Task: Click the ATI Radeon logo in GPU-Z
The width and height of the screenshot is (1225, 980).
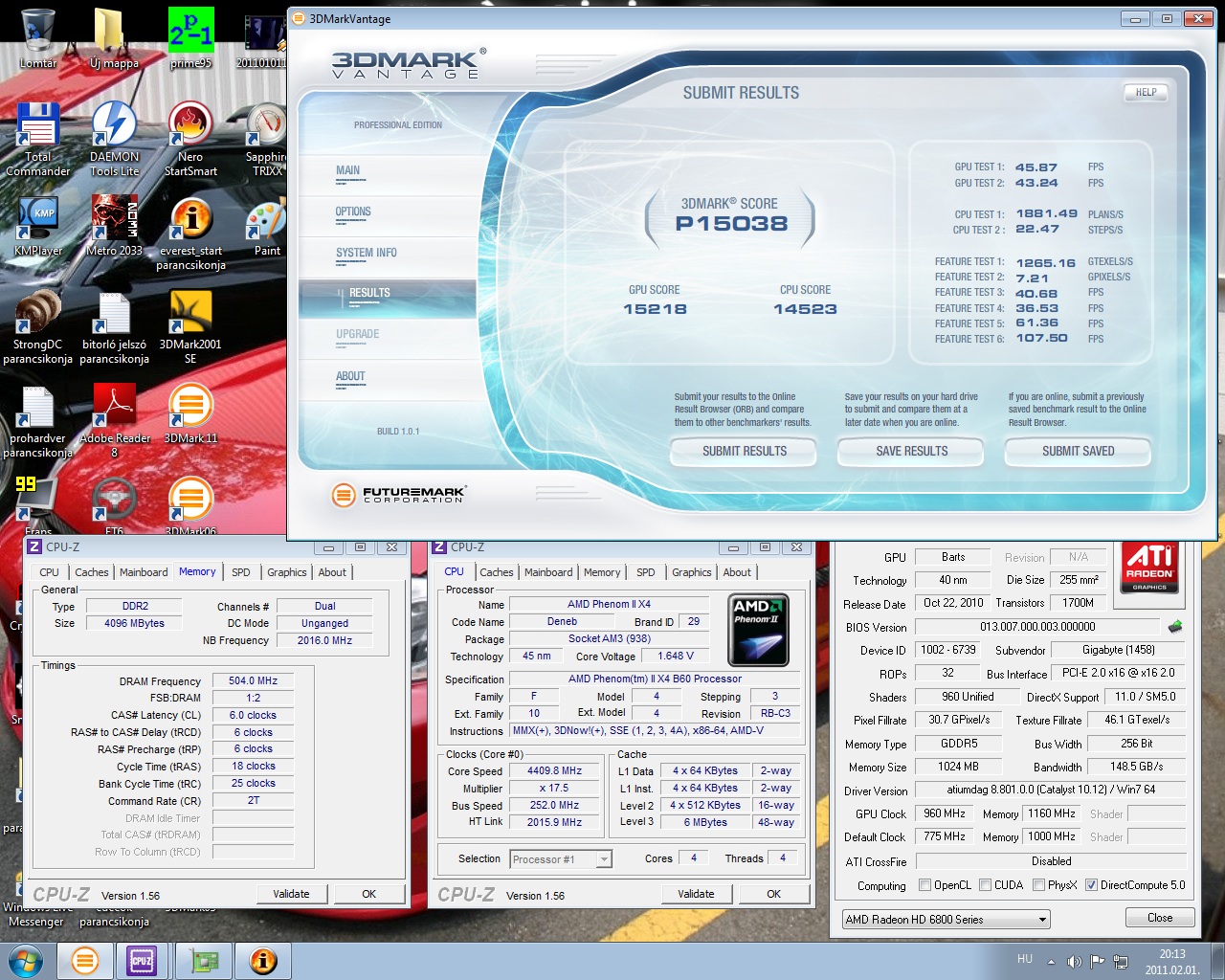Action: (1149, 567)
